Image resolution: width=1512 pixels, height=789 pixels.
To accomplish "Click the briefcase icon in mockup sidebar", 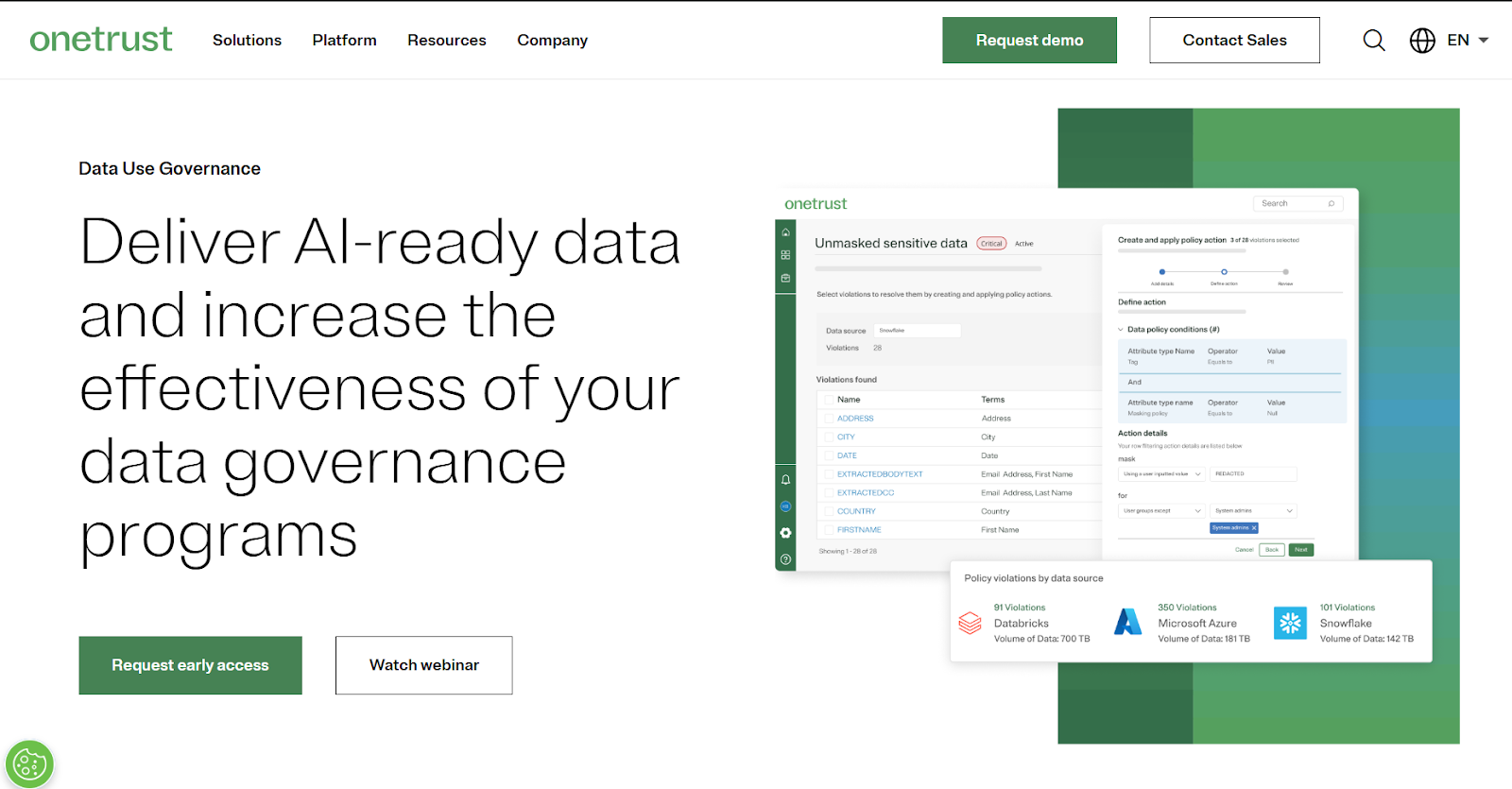I will [785, 279].
